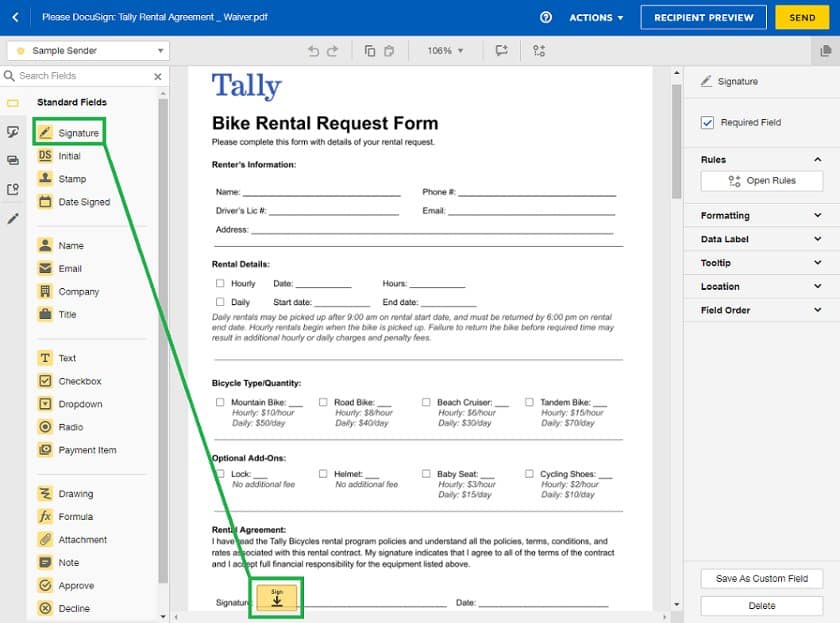840x623 pixels.
Task: Click the RECIPIENT PREVIEW button
Action: (703, 18)
